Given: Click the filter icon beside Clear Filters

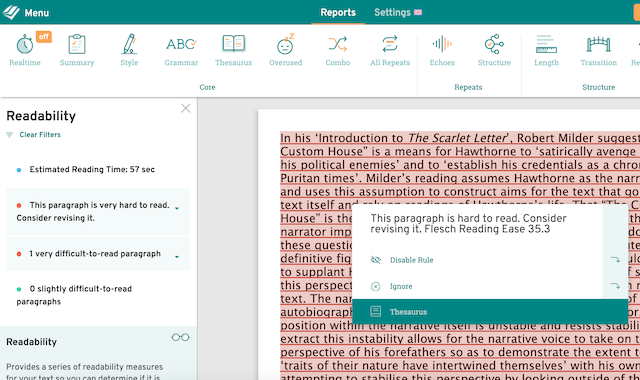Looking at the screenshot, I should [9, 135].
